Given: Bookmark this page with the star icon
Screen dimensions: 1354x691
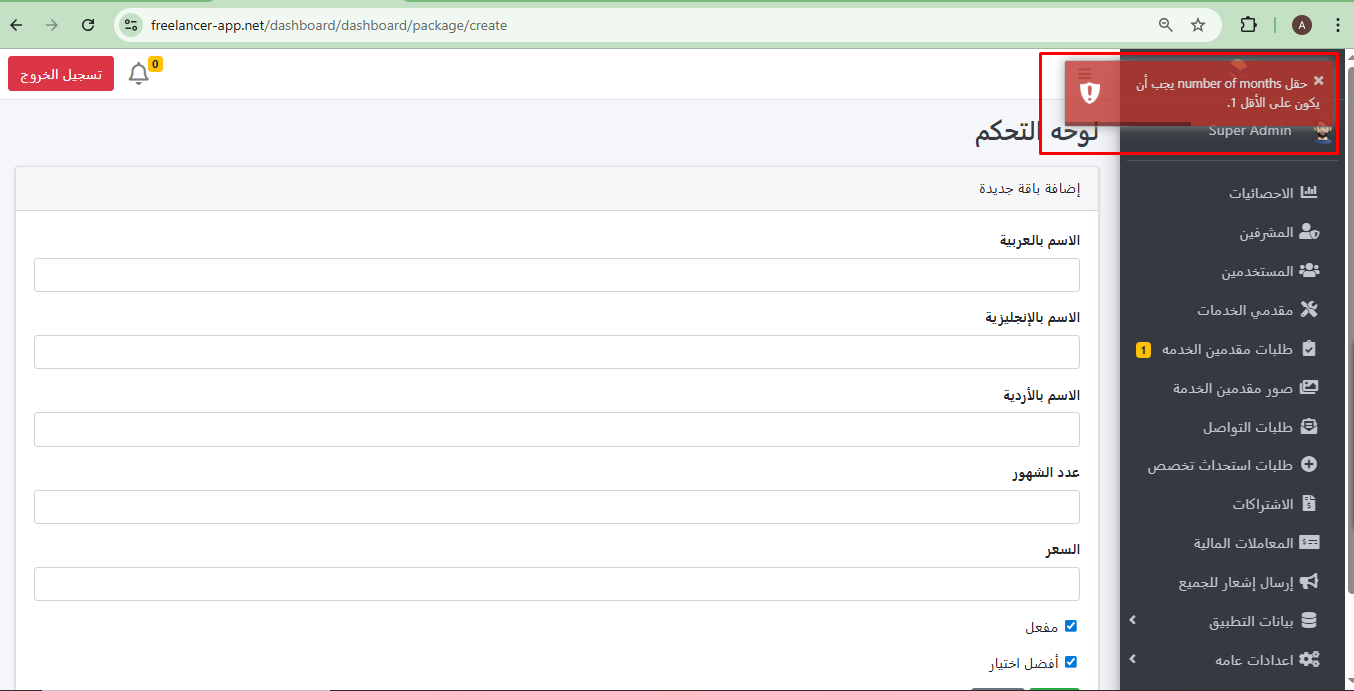Looking at the screenshot, I should pyautogui.click(x=1198, y=25).
